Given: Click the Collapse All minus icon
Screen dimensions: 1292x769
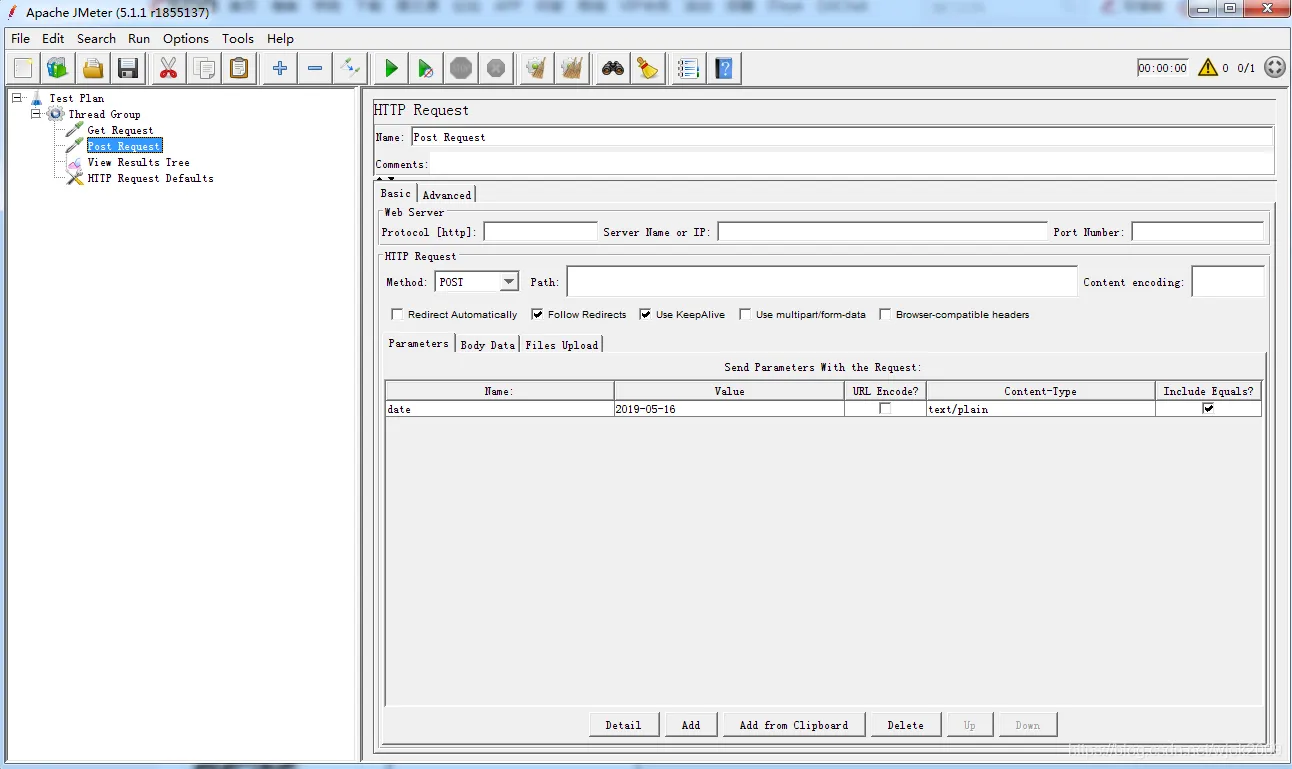Looking at the screenshot, I should 315,68.
